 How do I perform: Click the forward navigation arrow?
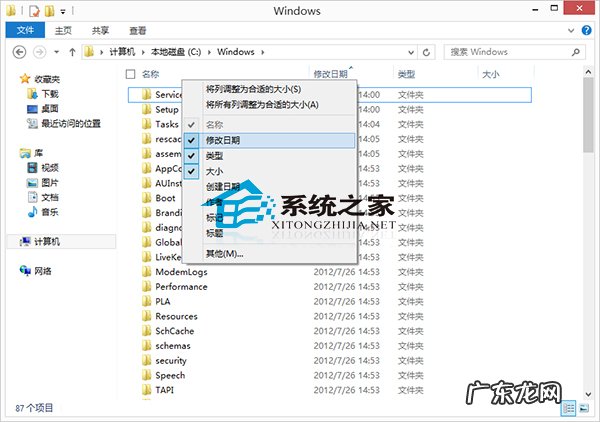point(39,52)
